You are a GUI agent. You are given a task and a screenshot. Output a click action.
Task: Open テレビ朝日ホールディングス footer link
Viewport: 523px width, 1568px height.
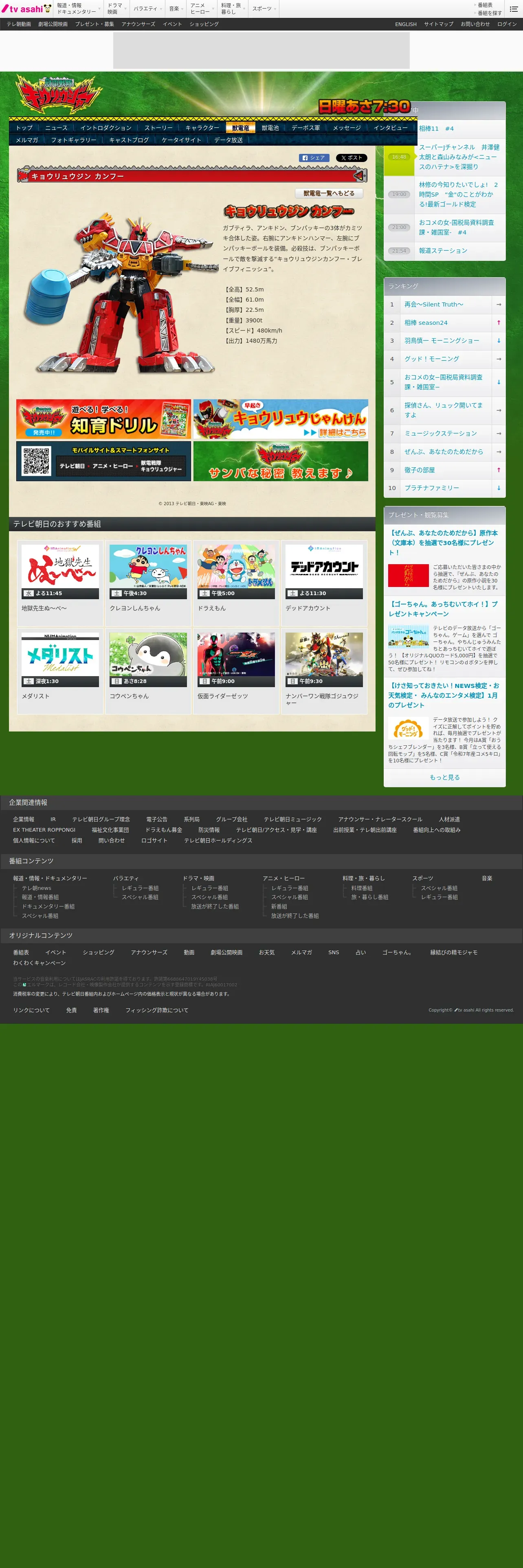point(218,840)
